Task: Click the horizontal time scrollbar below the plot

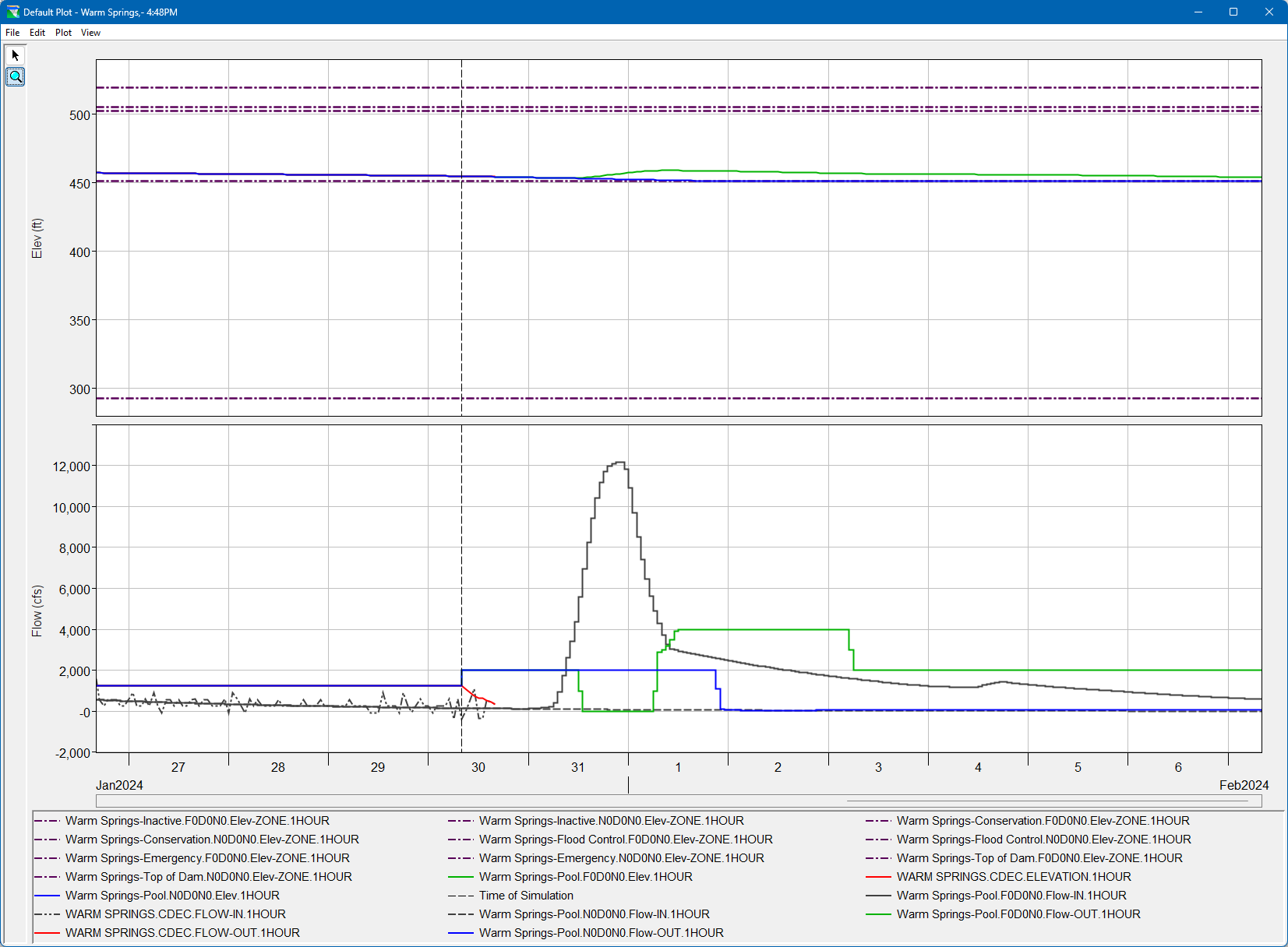Action: [678, 801]
